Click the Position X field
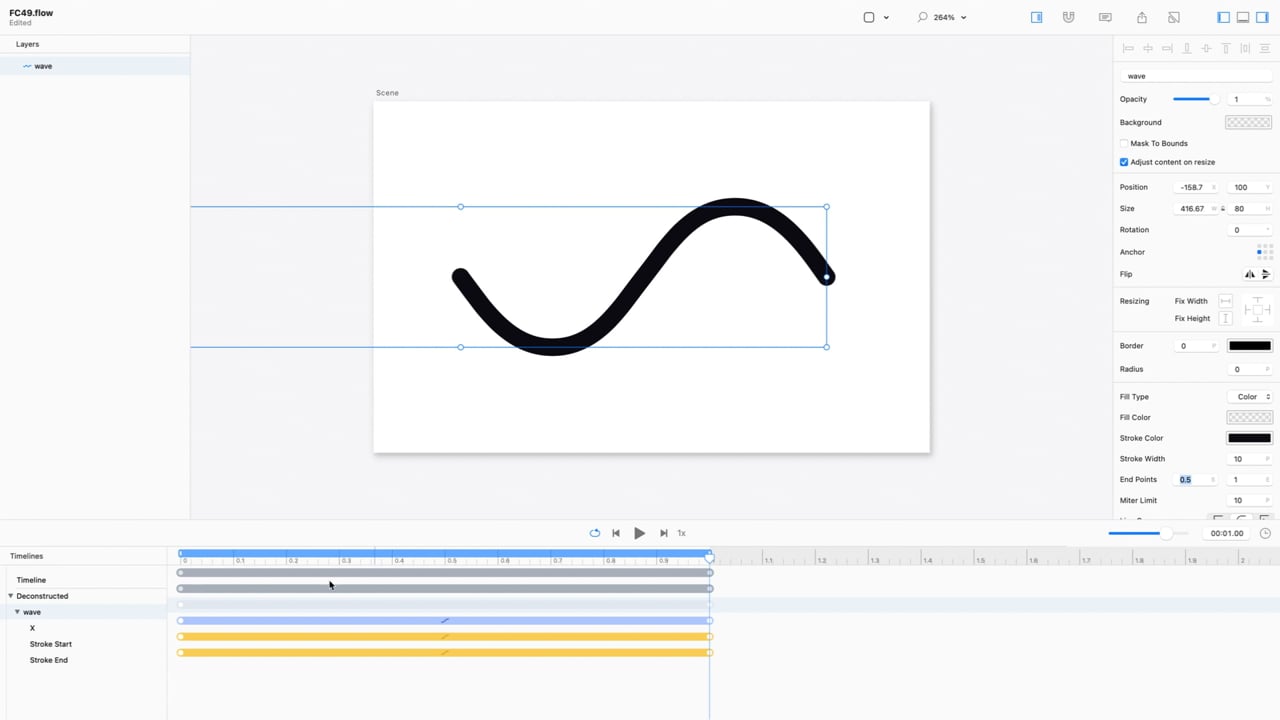 coord(1195,187)
